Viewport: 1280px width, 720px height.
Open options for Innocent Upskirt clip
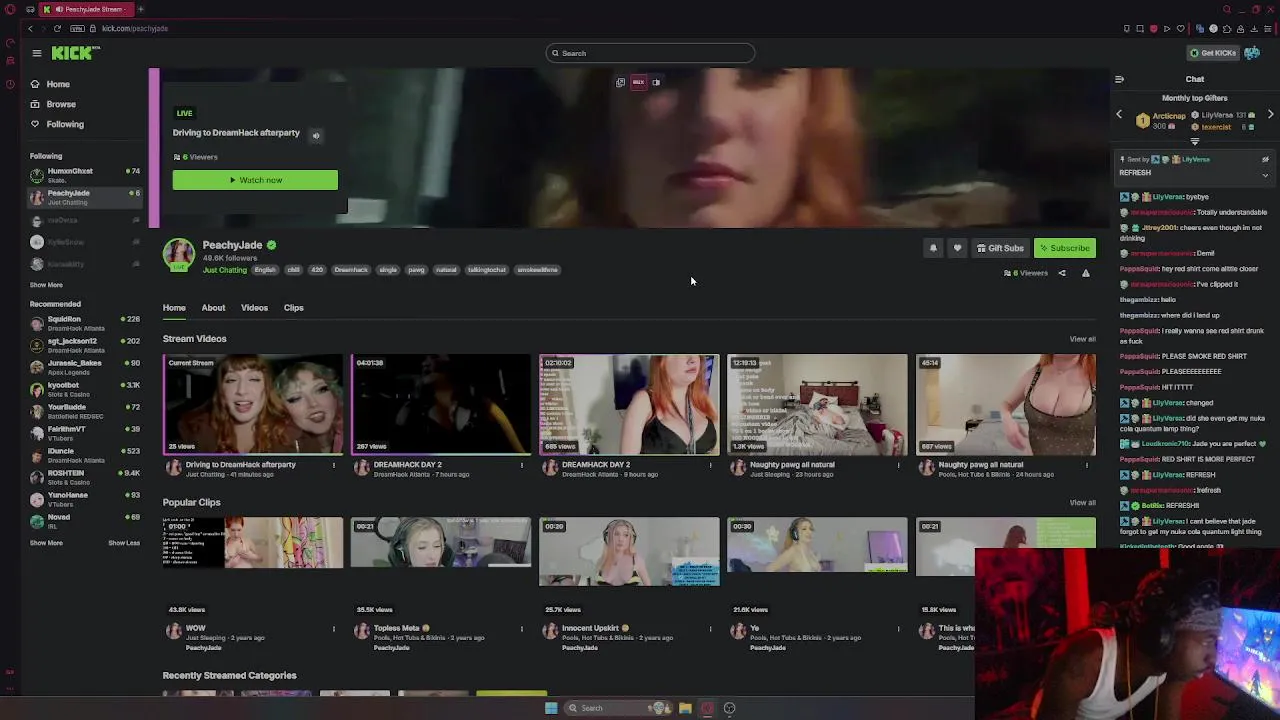[x=710, y=629]
